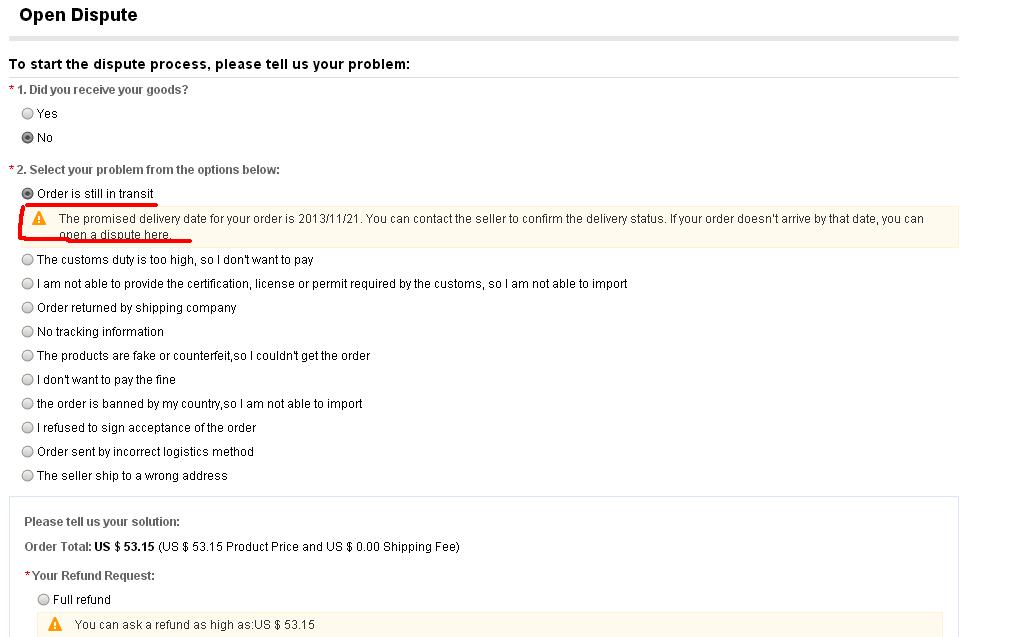The height and width of the screenshot is (637, 1009).
Task: Select 'The seller ship to a wrong address'
Action: (27, 476)
